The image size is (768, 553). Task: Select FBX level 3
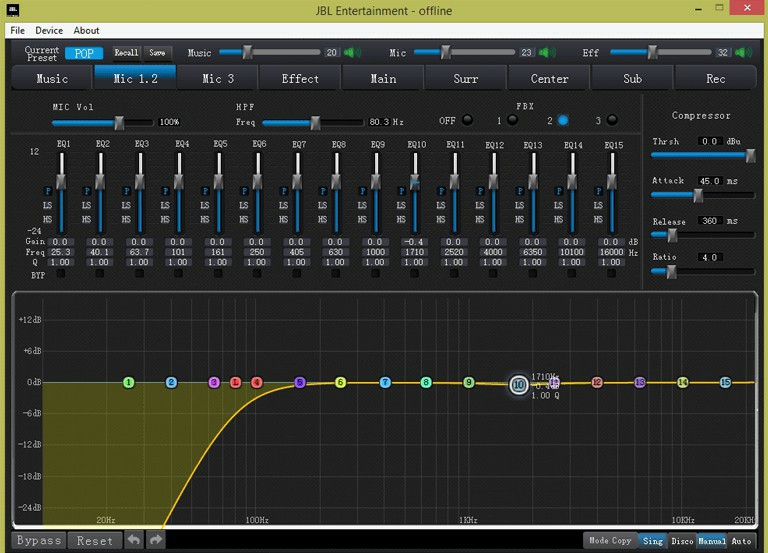coord(612,121)
